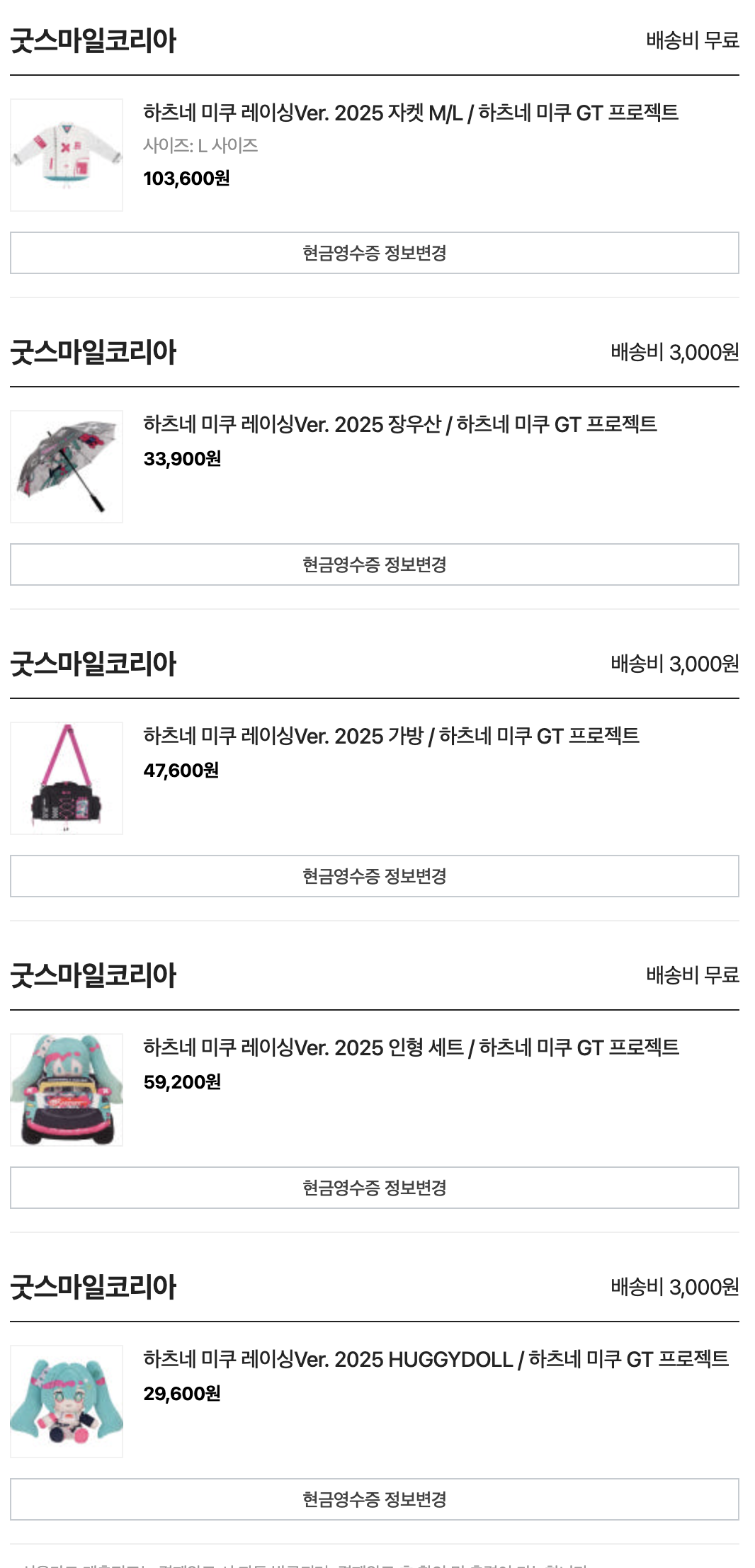Click seller name 굿스마일코리아 above the umbrella

93,353
